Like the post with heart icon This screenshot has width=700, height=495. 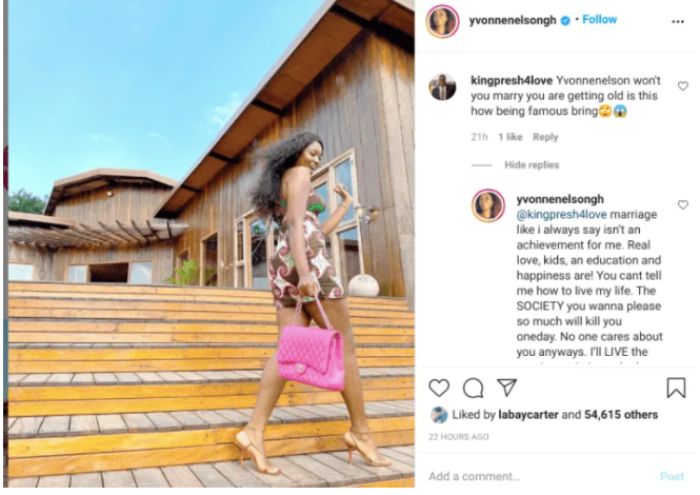[x=439, y=387]
